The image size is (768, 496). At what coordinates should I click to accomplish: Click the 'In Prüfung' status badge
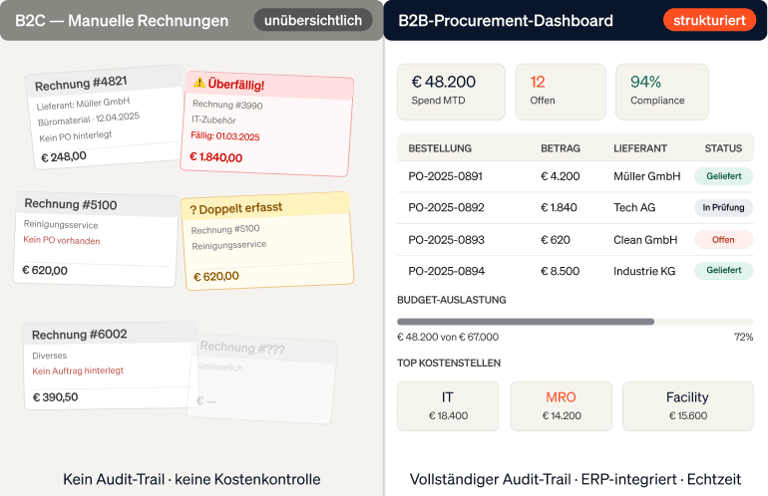tap(723, 208)
